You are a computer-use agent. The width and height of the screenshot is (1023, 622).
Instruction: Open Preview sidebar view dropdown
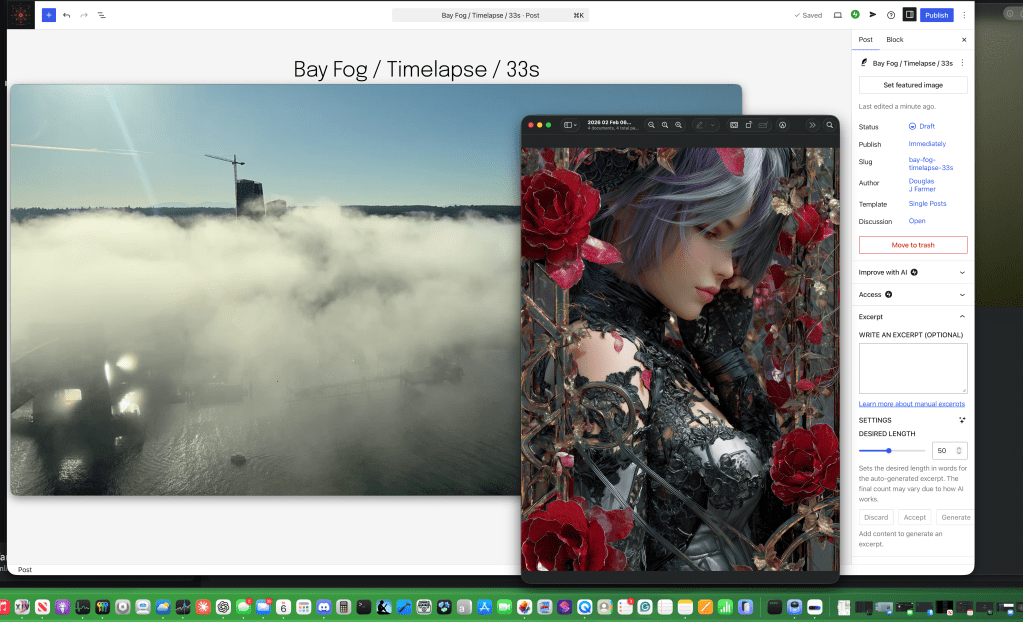point(570,125)
